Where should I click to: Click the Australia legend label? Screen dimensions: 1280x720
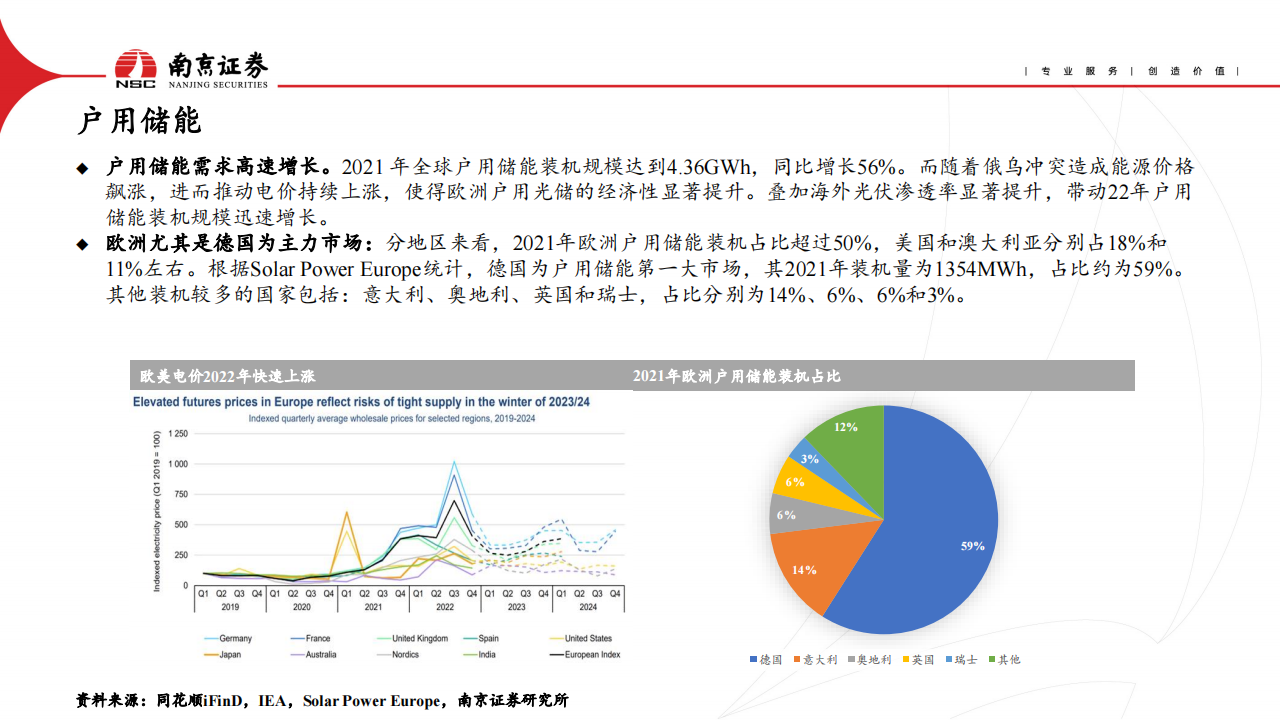(x=322, y=654)
